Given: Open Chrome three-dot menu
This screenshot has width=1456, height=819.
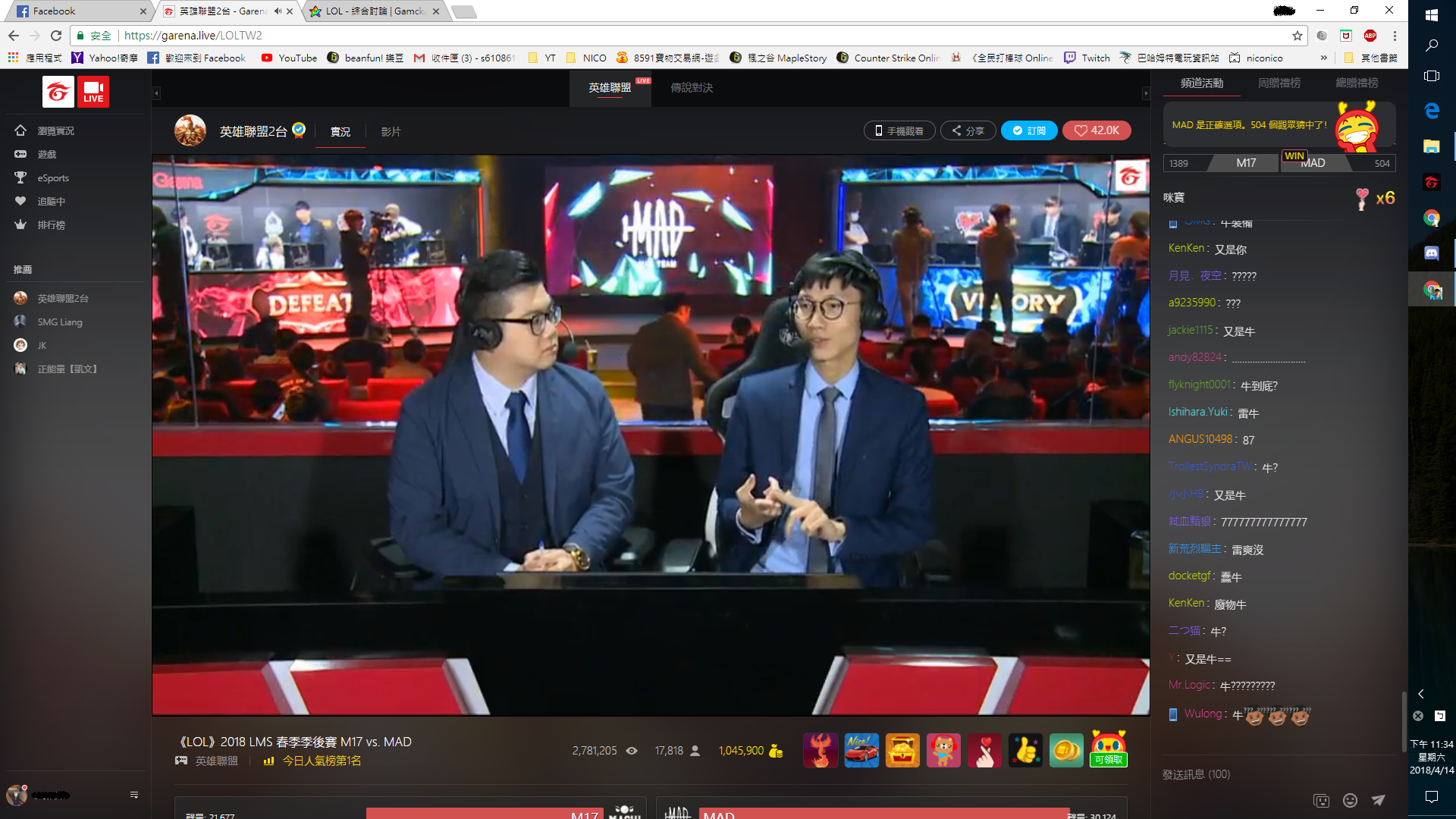Looking at the screenshot, I should (1395, 36).
